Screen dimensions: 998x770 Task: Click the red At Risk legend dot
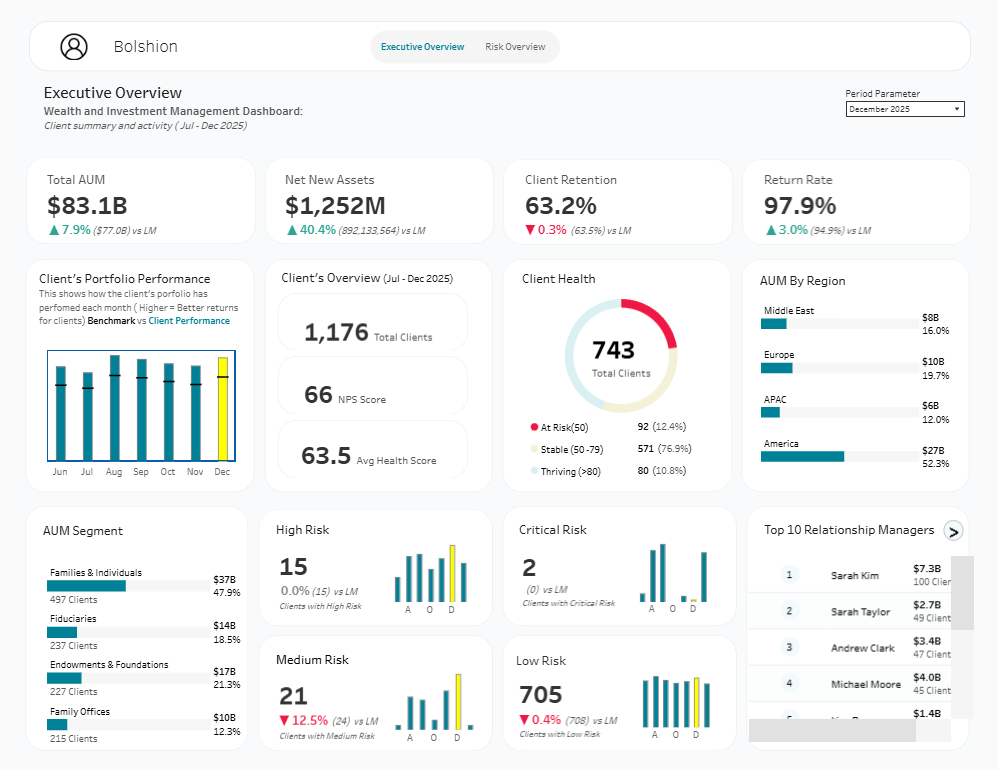tap(534, 427)
